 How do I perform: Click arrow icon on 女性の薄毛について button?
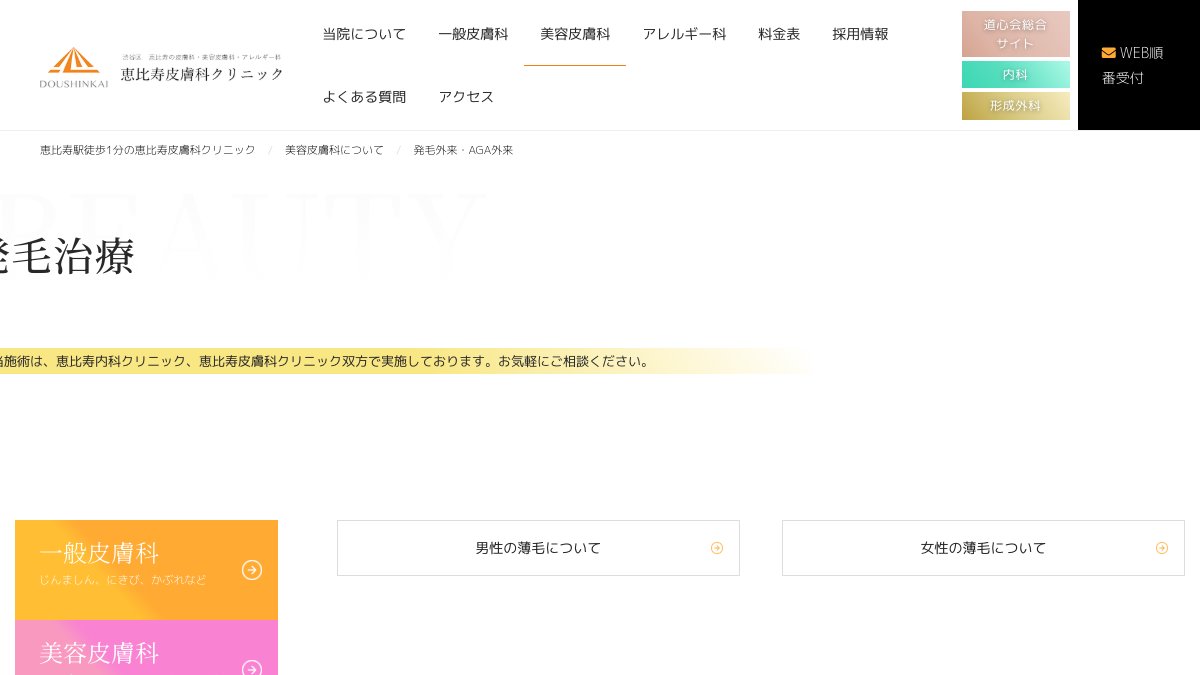pyautogui.click(x=1162, y=548)
